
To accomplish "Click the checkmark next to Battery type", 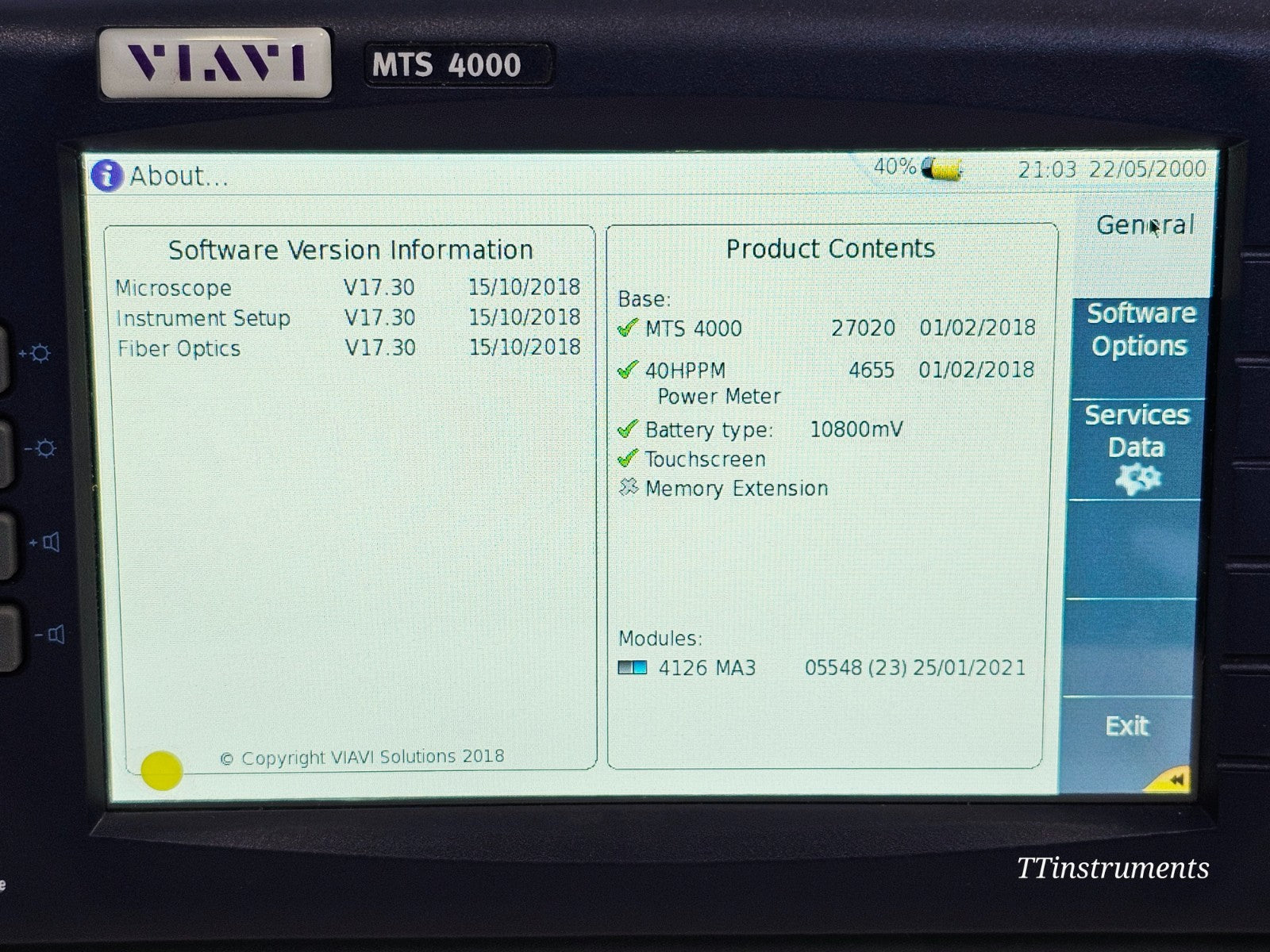I will coord(628,429).
